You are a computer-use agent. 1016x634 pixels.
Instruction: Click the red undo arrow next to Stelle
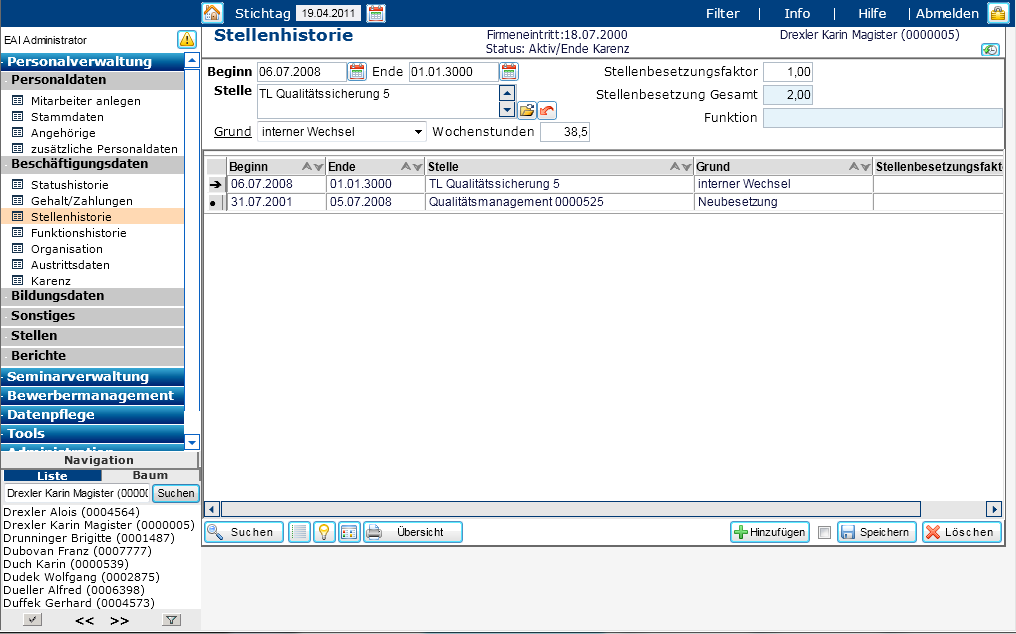pos(547,110)
